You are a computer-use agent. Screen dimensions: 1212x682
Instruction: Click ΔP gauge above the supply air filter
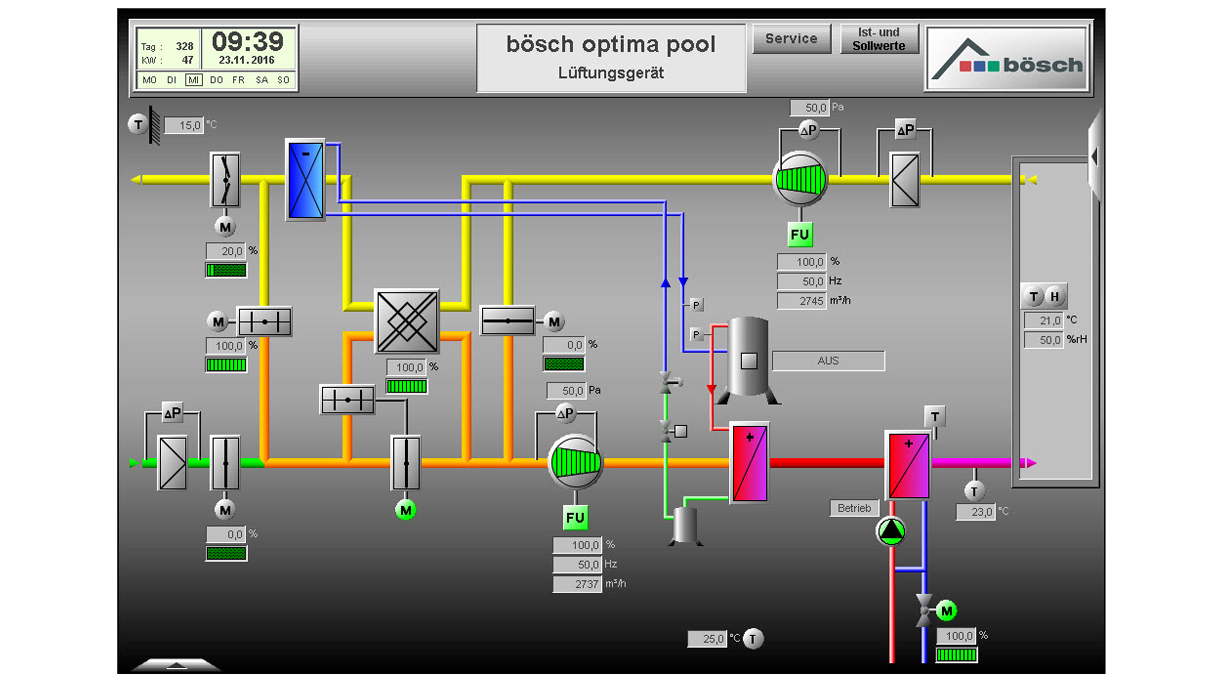click(172, 413)
